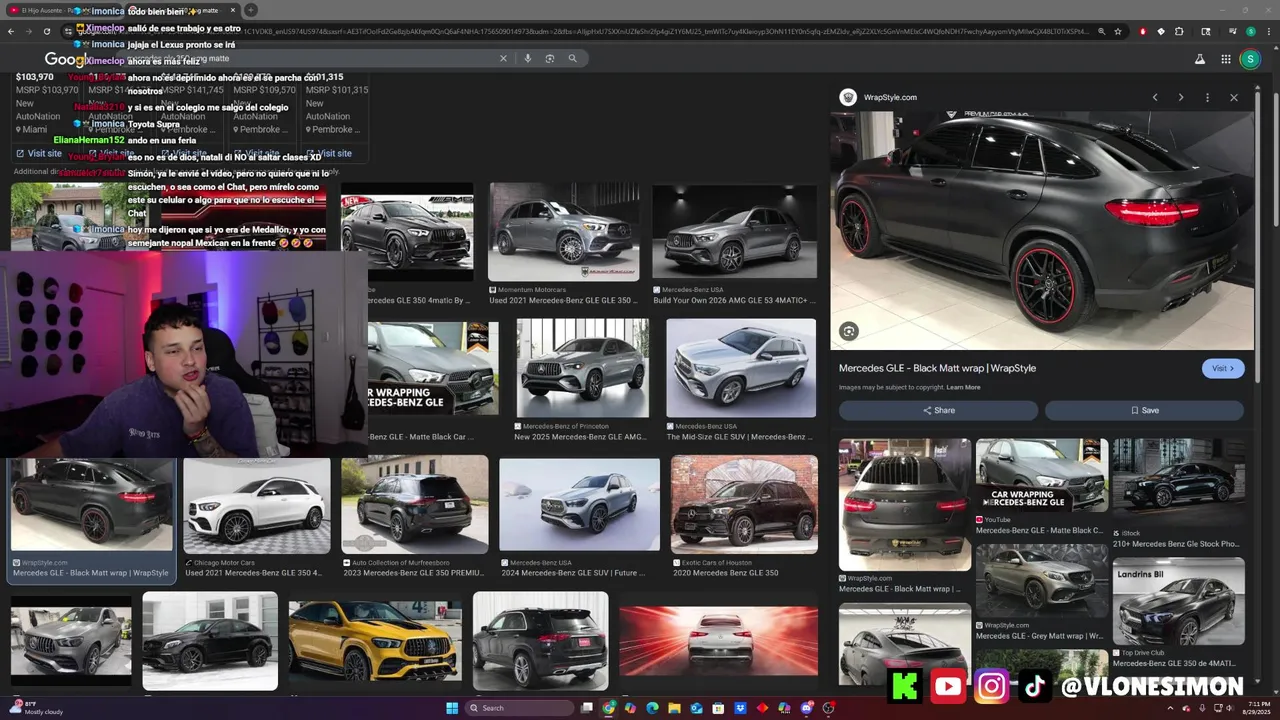Open the 2023 GLE 350 Premium Murfreesboro result
Viewport: 1280px width, 720px height.
coord(414,519)
